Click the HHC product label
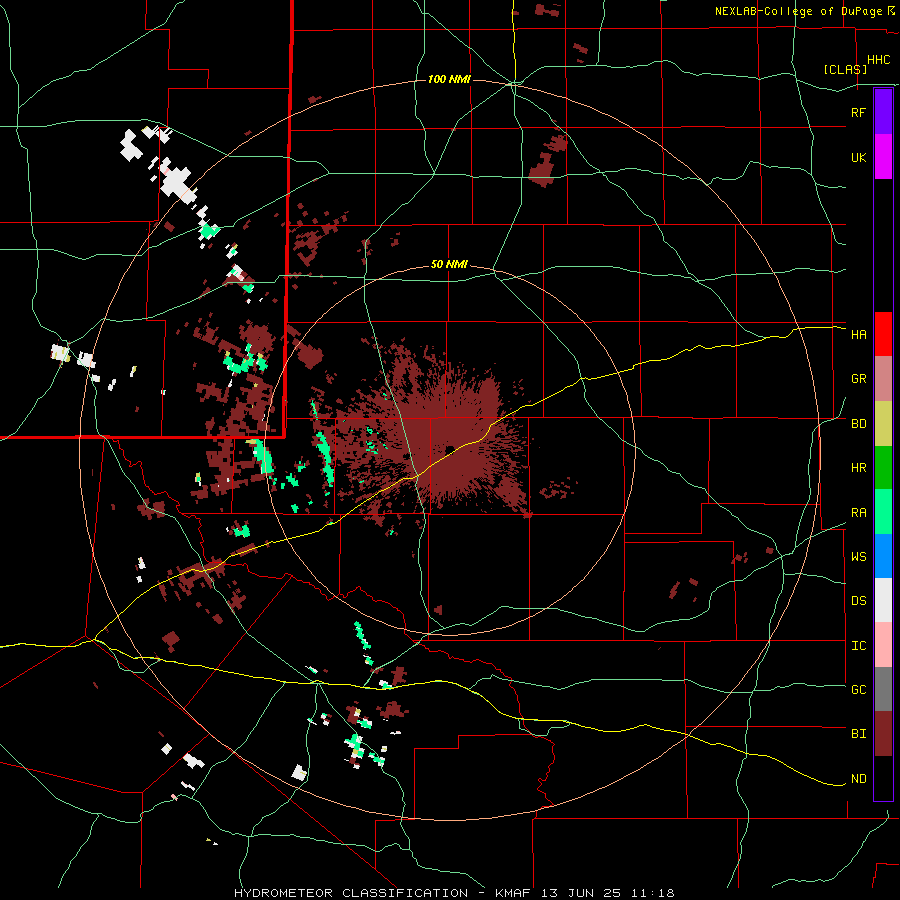900x900 pixels. (x=879, y=60)
